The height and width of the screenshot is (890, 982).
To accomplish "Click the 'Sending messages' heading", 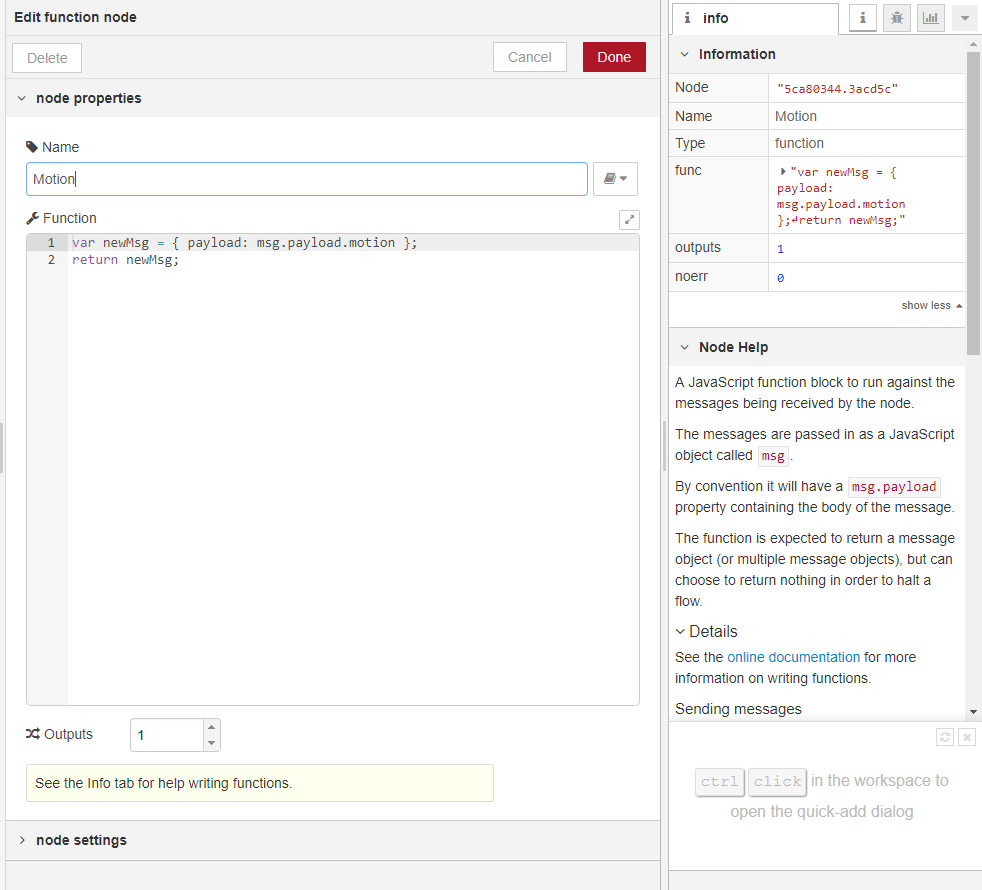I will (x=738, y=709).
